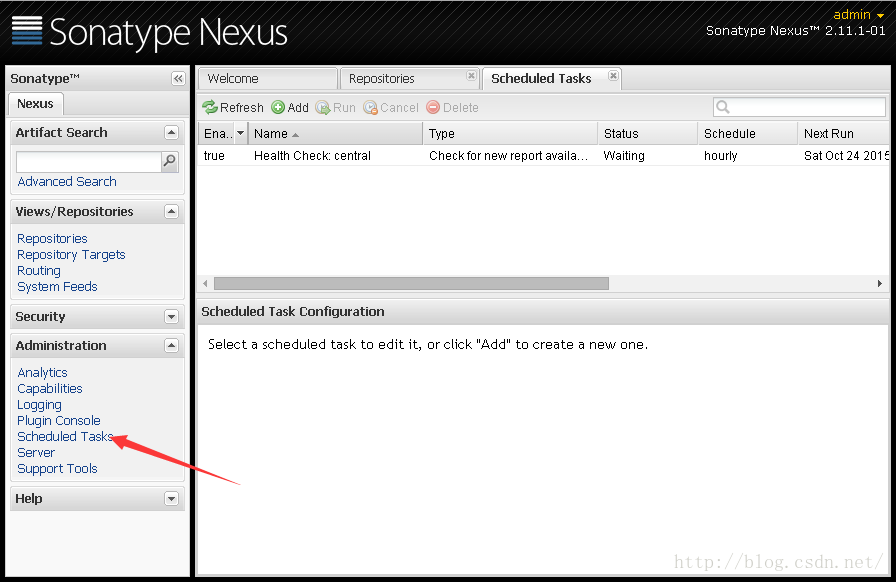Click the Waiting status cell
This screenshot has height=582, width=896.
pyautogui.click(x=623, y=156)
